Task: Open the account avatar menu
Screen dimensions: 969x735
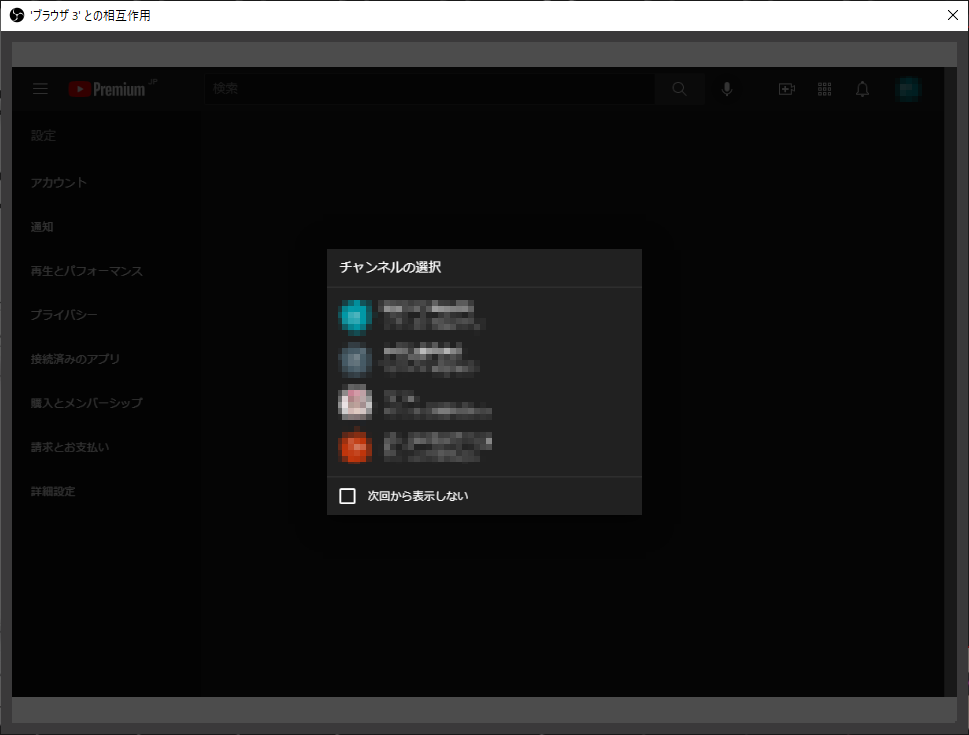Action: [x=908, y=89]
